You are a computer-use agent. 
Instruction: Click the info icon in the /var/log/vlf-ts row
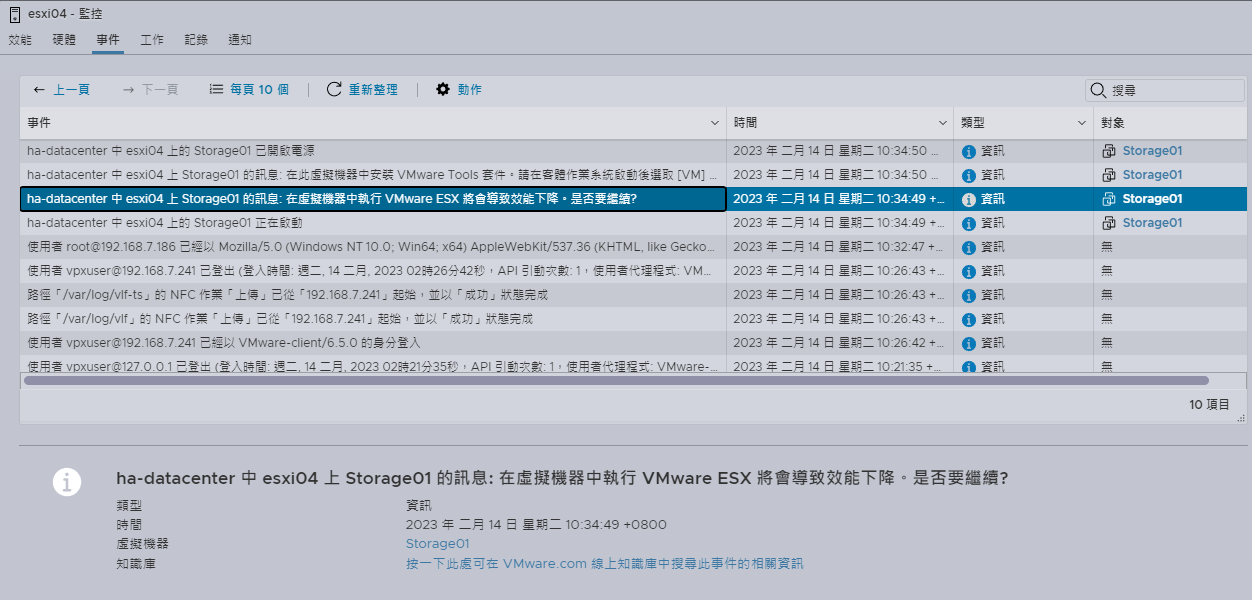pyautogui.click(x=968, y=296)
